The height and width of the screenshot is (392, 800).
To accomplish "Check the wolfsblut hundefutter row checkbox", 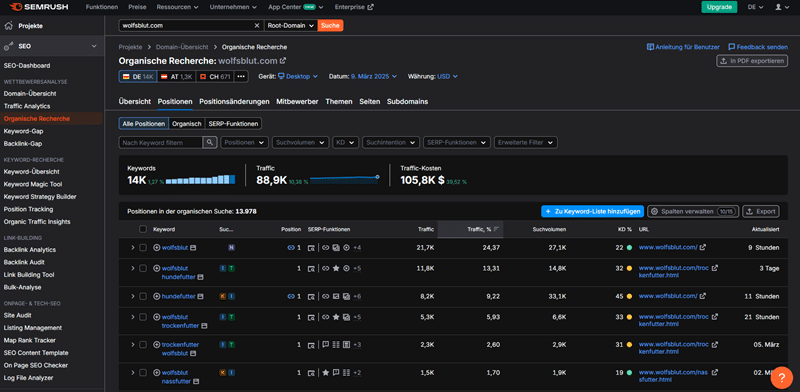I will (143, 268).
